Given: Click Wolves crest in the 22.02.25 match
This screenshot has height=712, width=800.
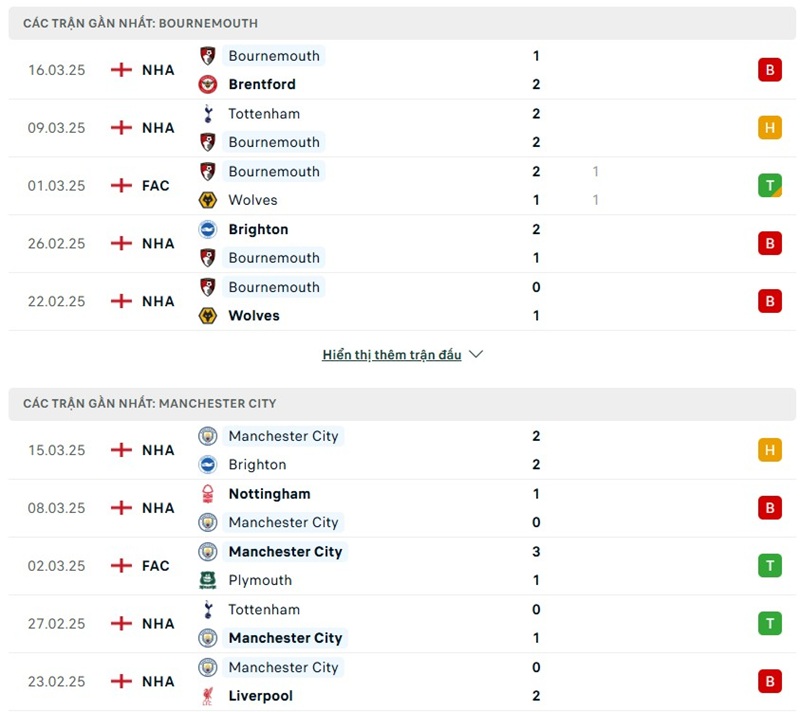Looking at the screenshot, I should (x=208, y=315).
